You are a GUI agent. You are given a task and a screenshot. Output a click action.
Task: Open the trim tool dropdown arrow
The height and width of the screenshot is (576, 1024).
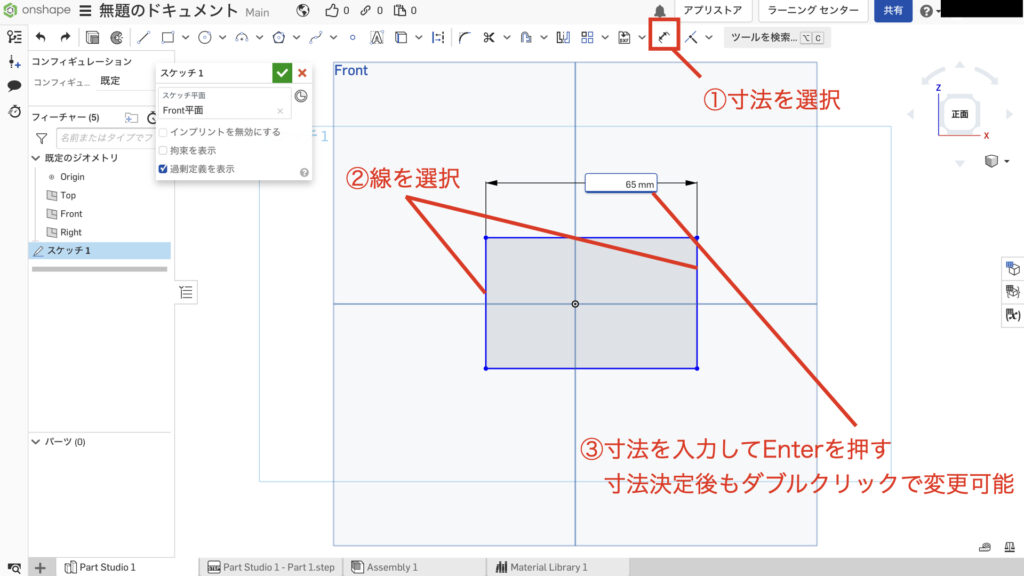coord(507,37)
